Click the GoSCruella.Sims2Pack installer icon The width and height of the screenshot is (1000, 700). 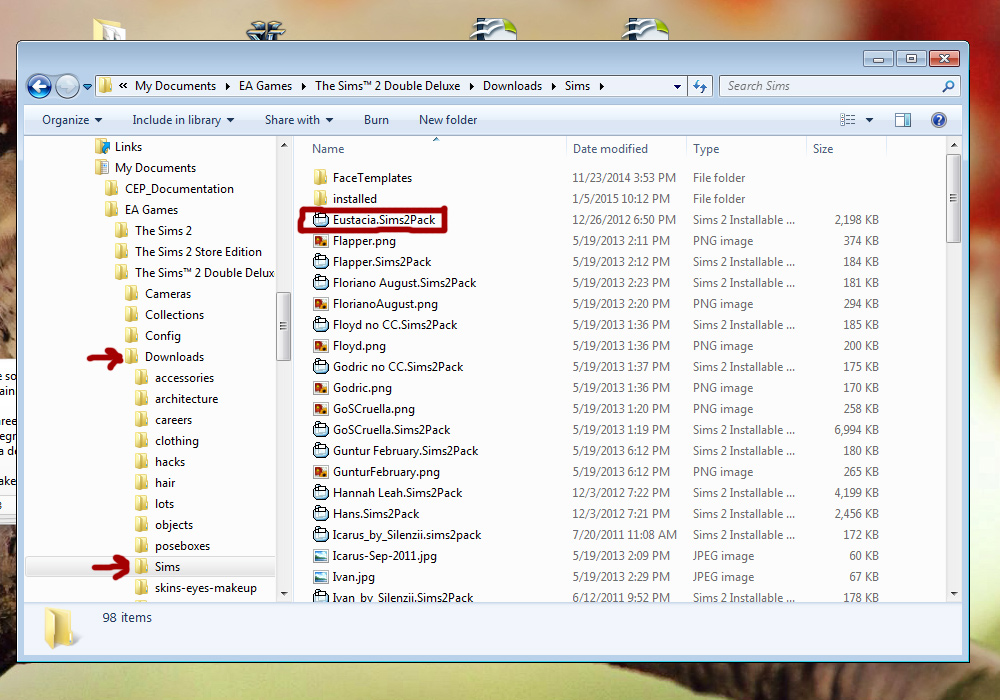pos(322,429)
